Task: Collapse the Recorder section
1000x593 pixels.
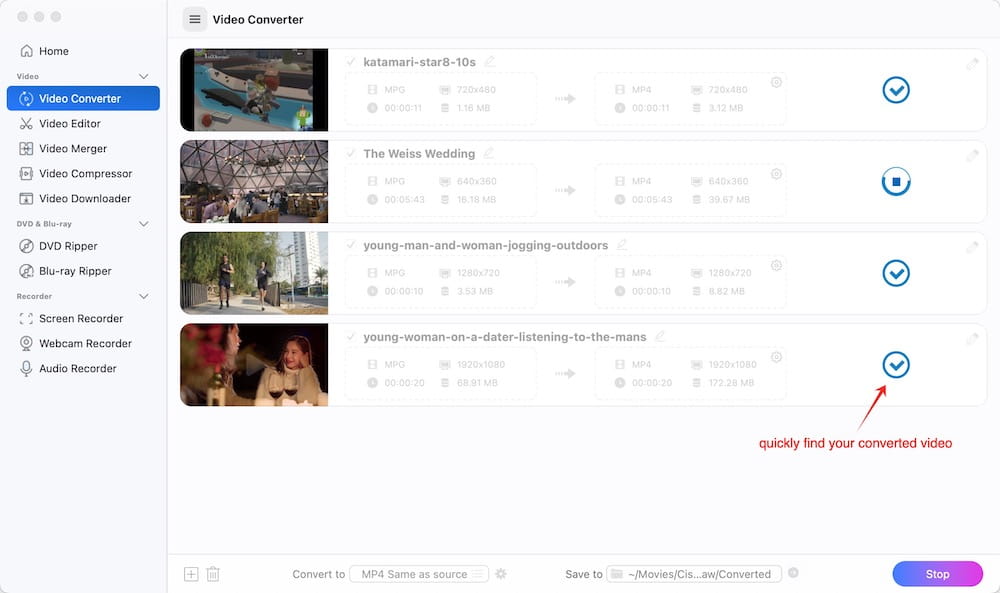Action: click(x=143, y=296)
